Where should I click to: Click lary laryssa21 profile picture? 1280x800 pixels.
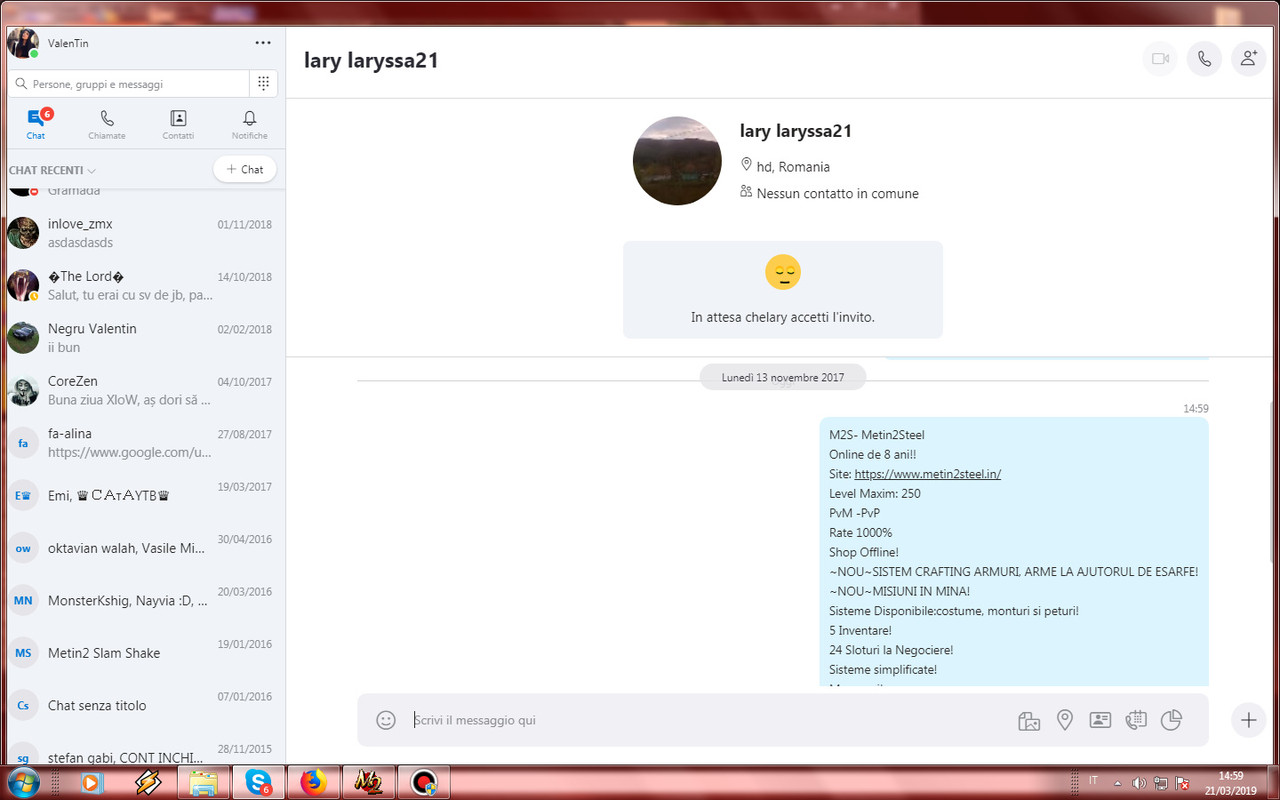[x=677, y=161]
